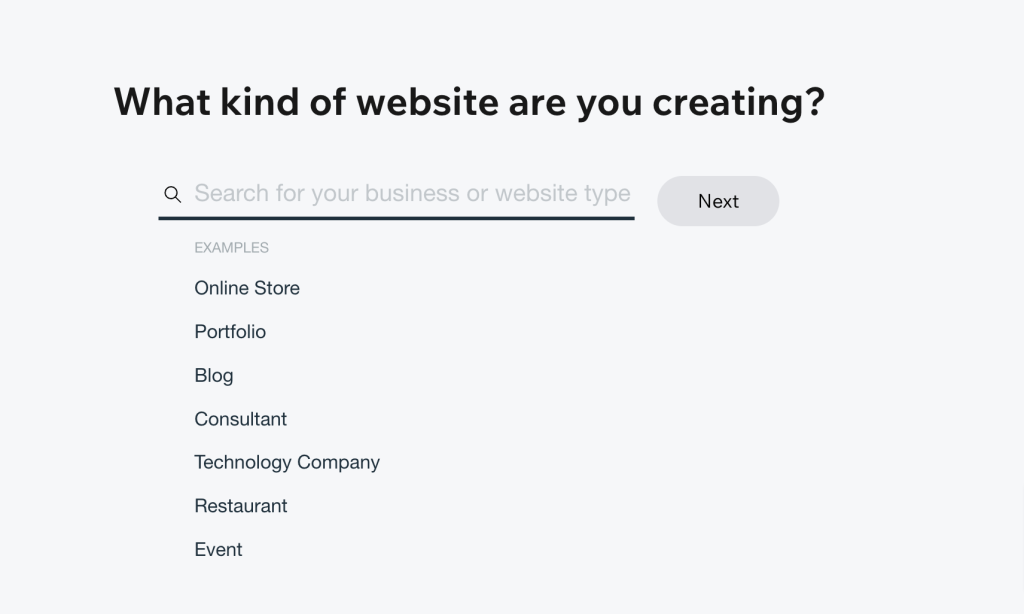Click the word 'creating?' in the heading
This screenshot has width=1024, height=614.
click(739, 103)
